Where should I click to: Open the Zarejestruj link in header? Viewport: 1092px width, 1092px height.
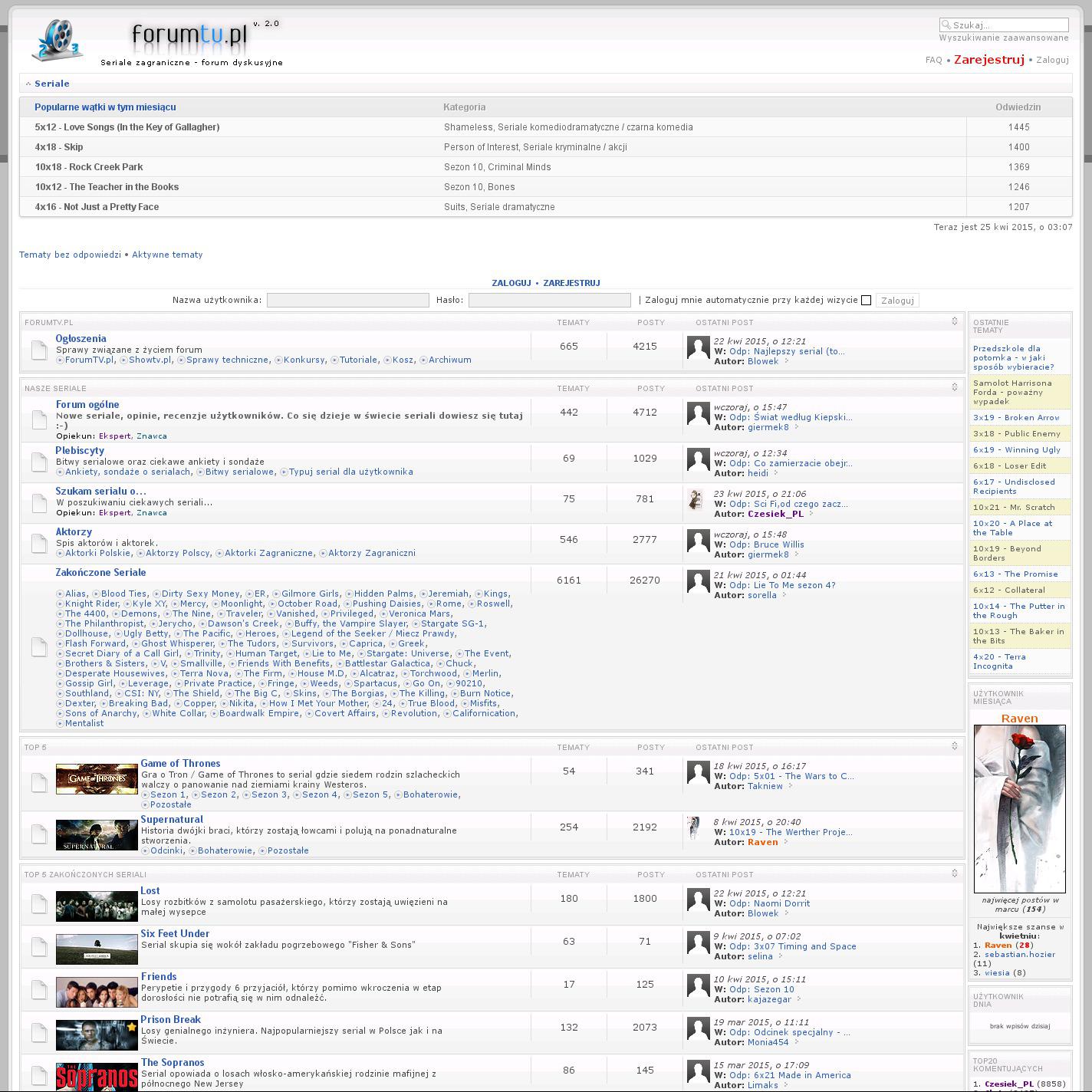click(988, 60)
